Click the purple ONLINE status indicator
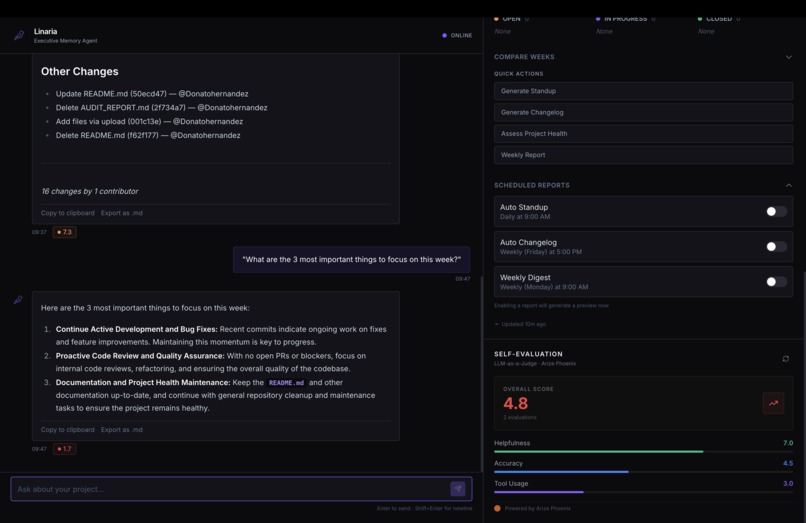The image size is (806, 523). tap(457, 35)
